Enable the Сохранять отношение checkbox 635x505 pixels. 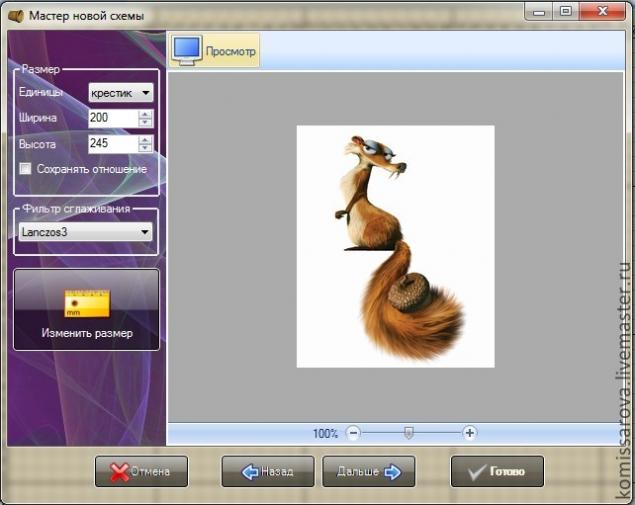(x=25, y=168)
